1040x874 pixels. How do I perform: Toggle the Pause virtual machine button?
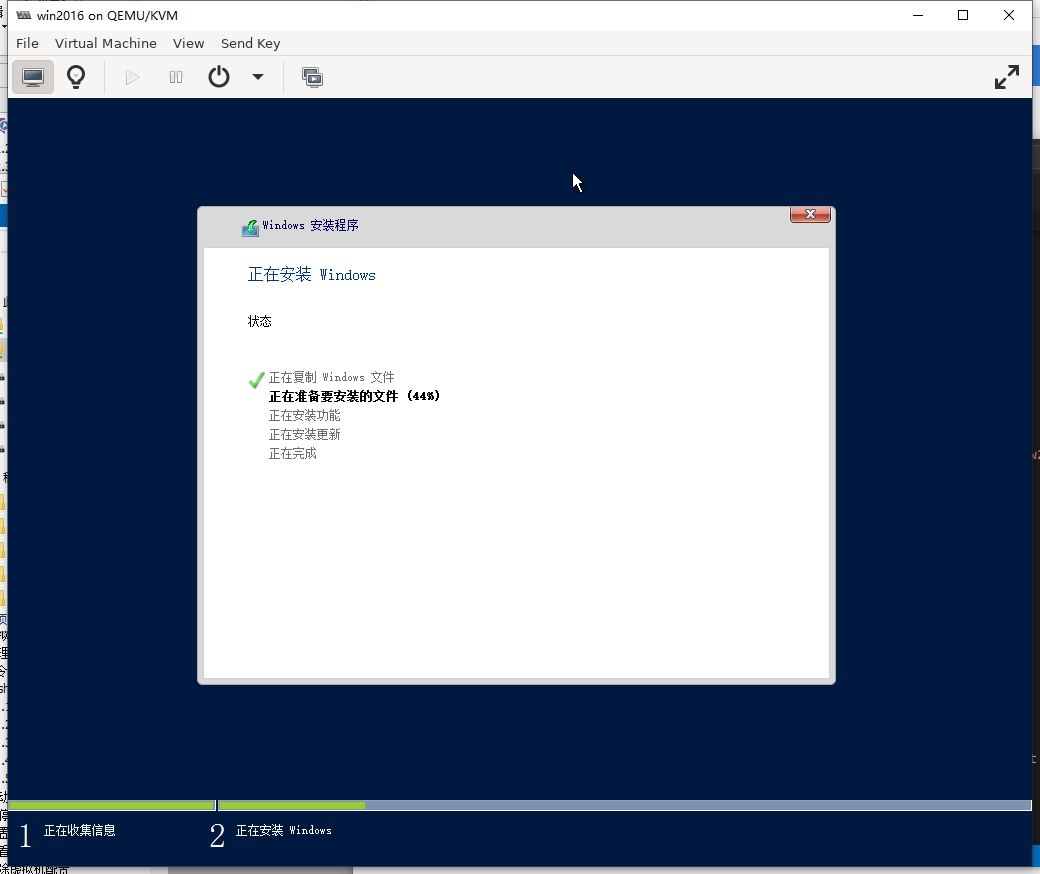(176, 77)
